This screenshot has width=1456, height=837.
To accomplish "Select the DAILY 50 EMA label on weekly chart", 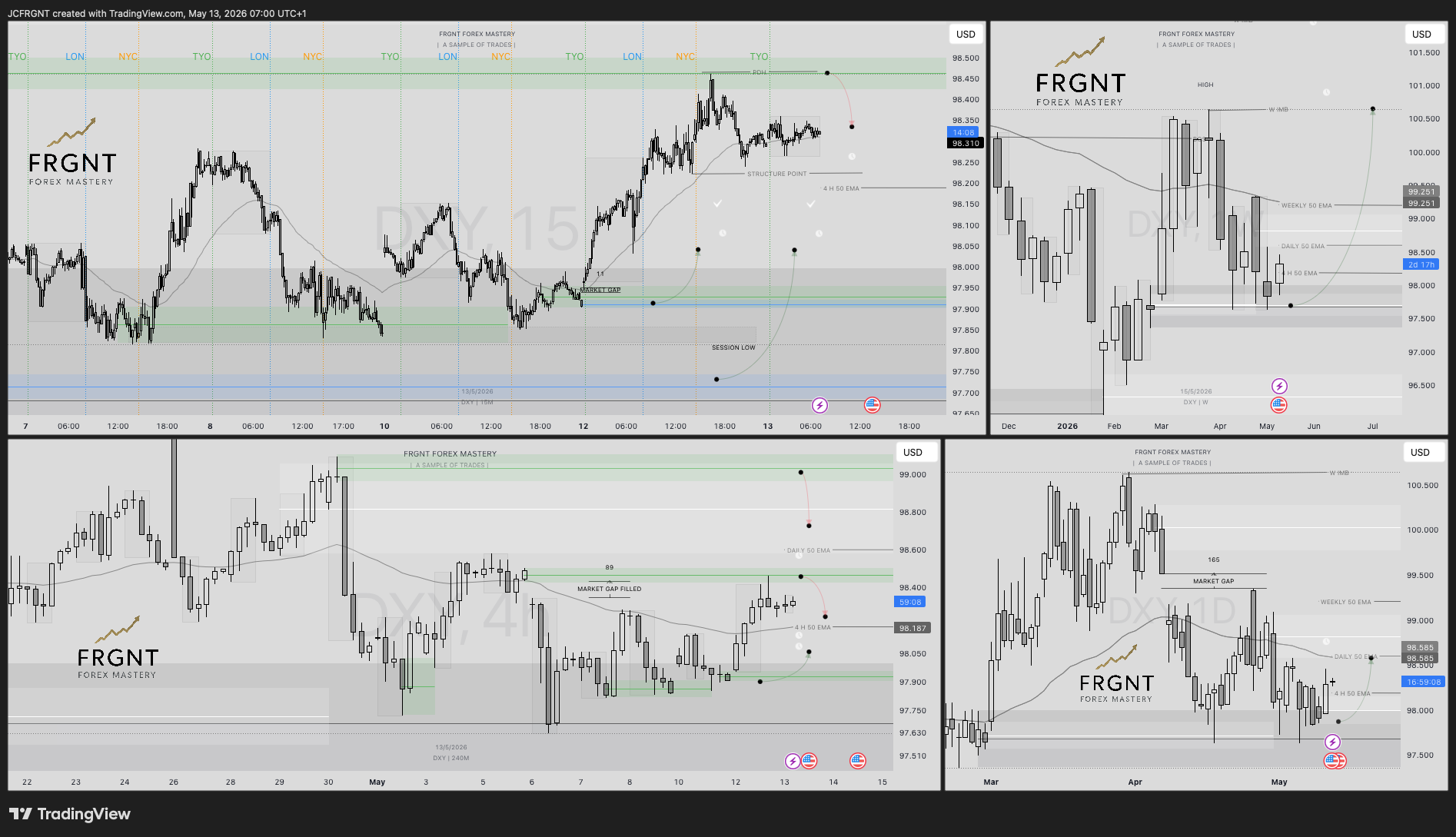I will tap(1303, 246).
